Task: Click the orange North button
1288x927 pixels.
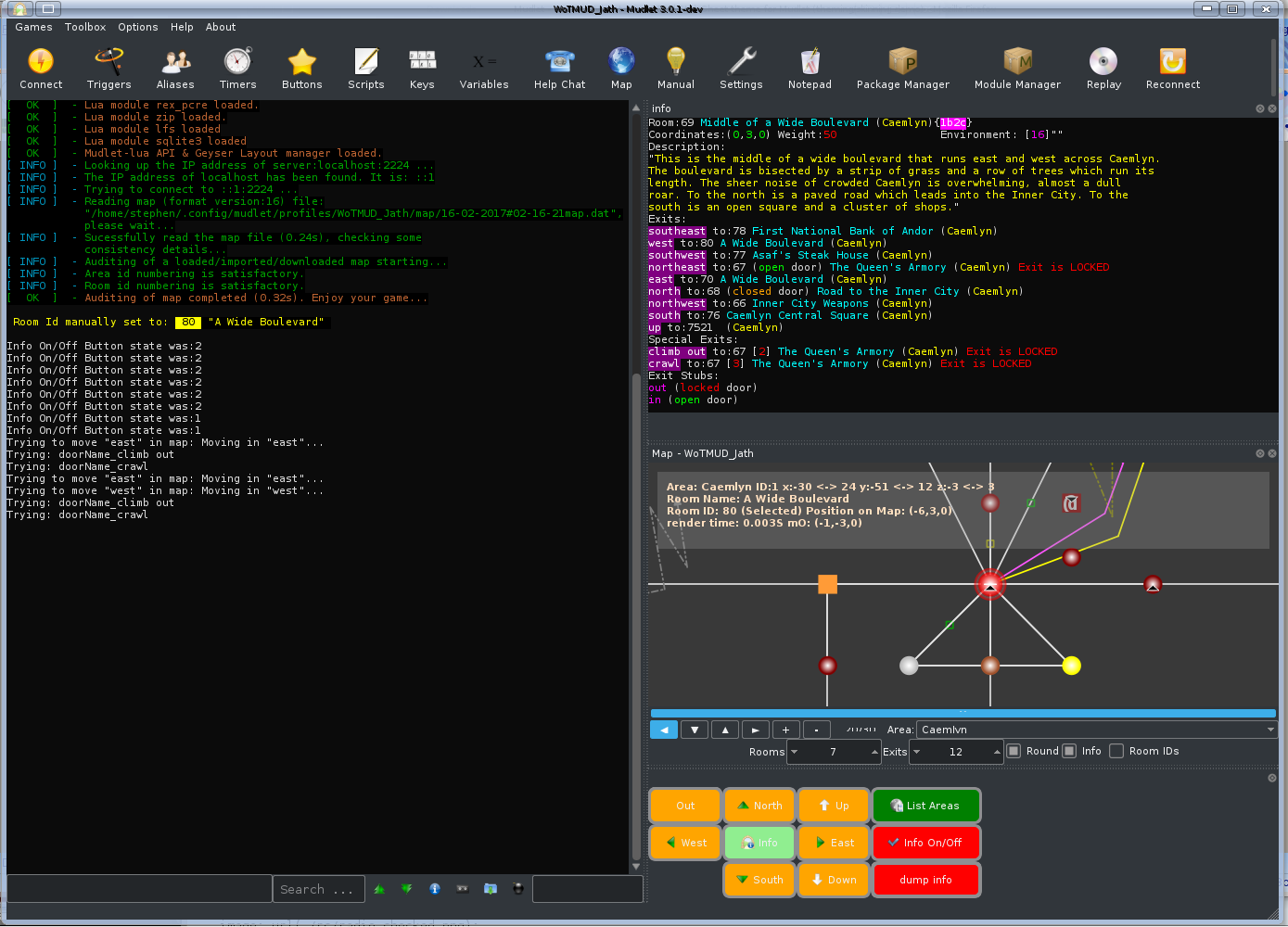Action: pos(759,806)
